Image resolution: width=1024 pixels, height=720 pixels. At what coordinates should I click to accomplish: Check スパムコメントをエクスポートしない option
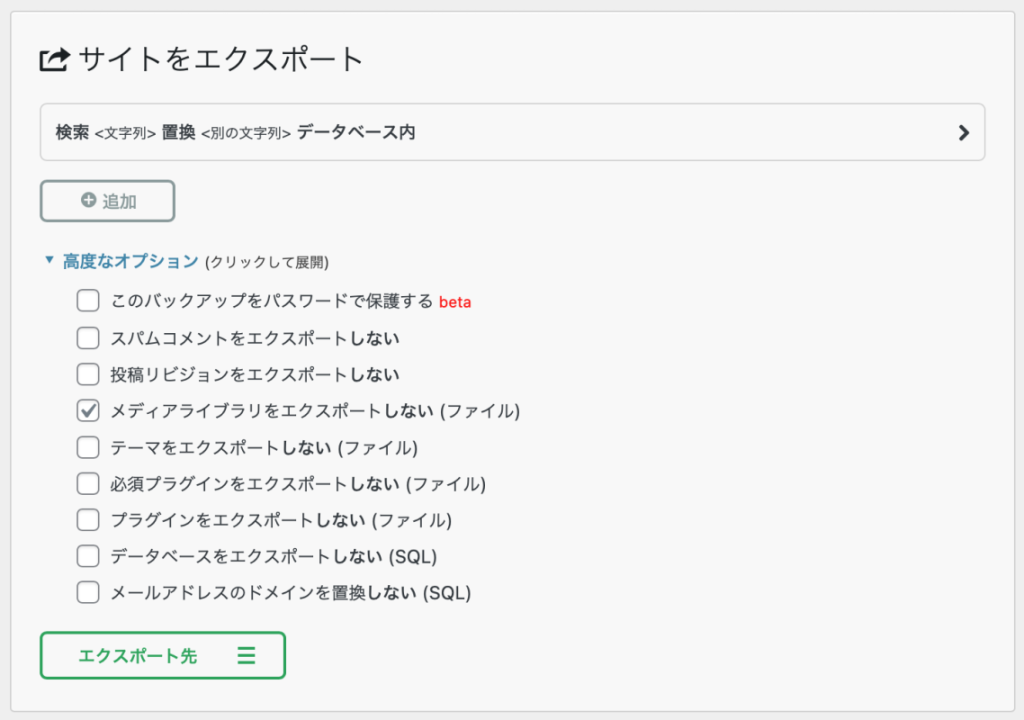click(x=88, y=338)
